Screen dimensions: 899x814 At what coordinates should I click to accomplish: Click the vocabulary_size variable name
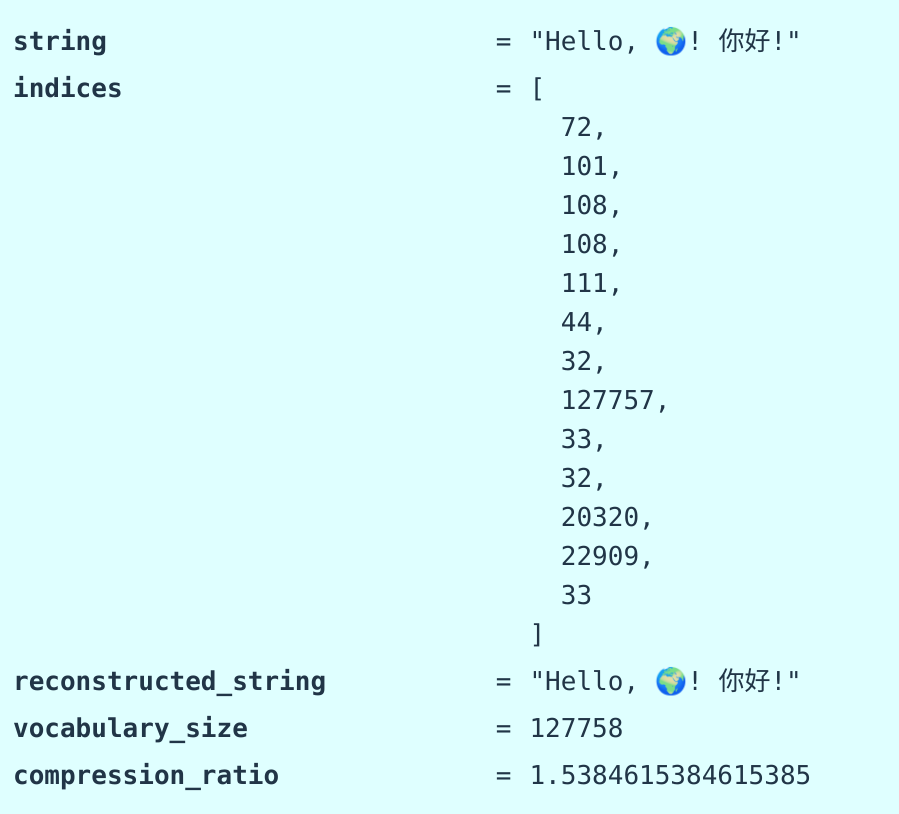[x=131, y=729]
